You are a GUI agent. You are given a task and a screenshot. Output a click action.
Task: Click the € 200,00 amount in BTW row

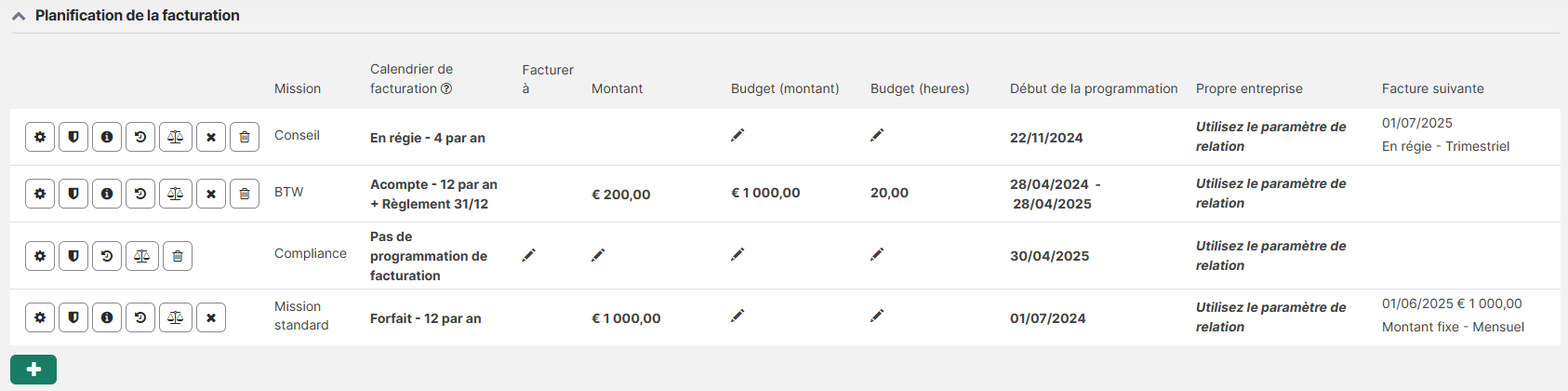click(621, 195)
